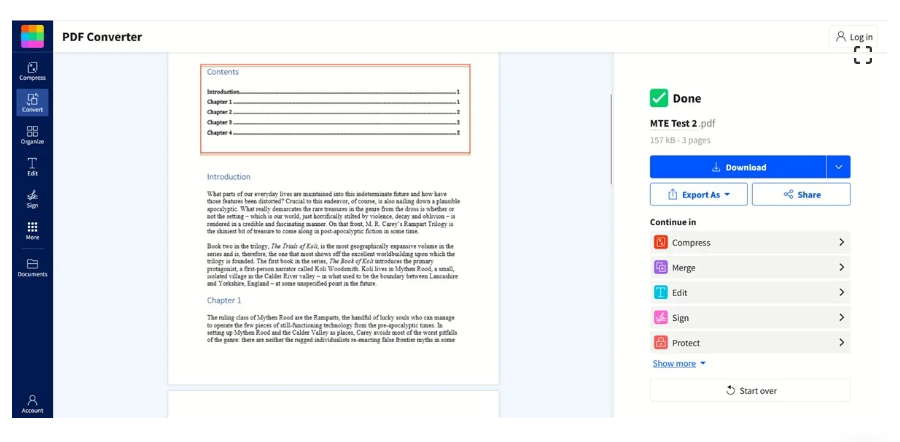Click the PDF Converter title
The height and width of the screenshot is (442, 900).
[102, 37]
